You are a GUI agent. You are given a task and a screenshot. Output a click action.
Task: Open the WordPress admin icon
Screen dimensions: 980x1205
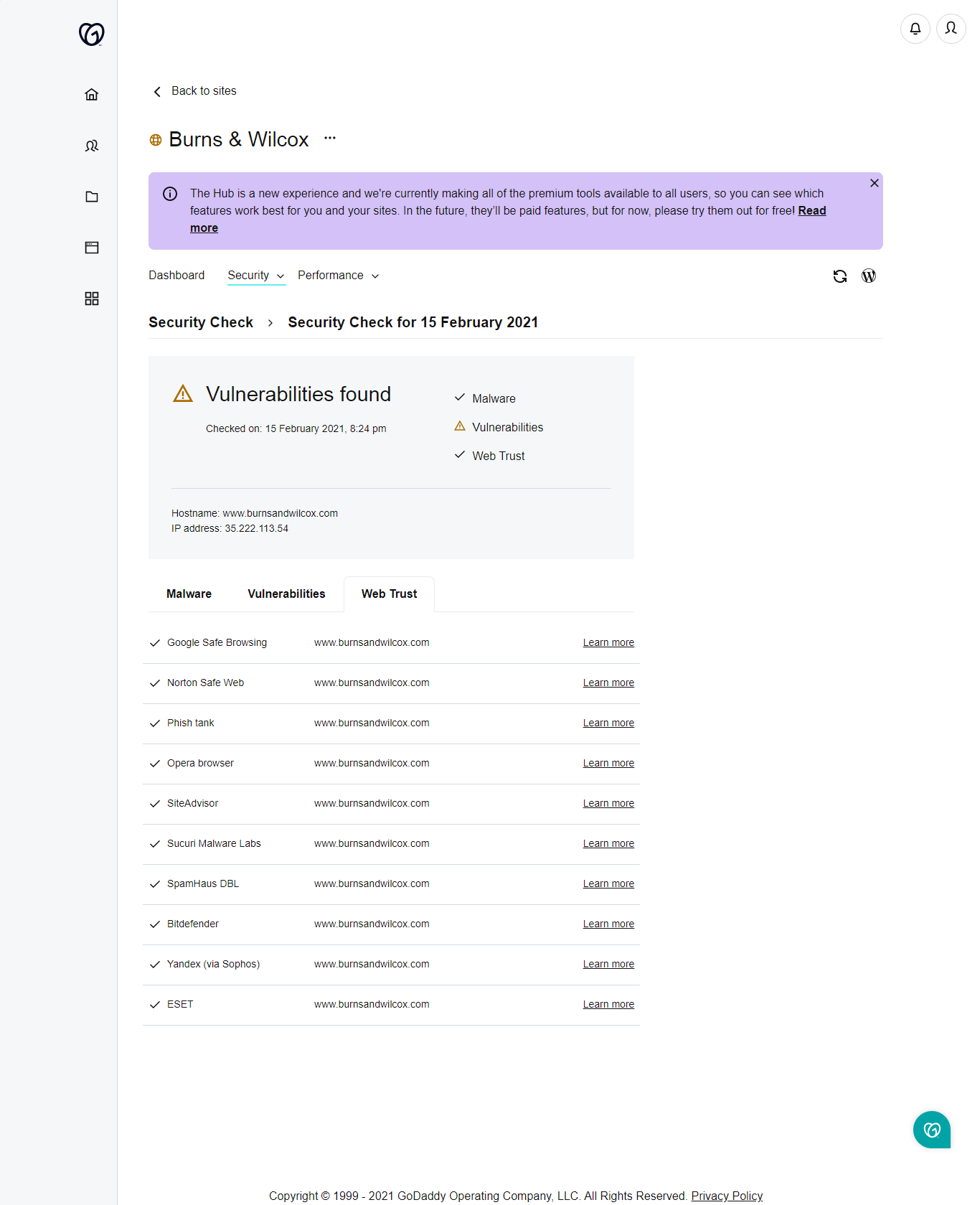869,276
